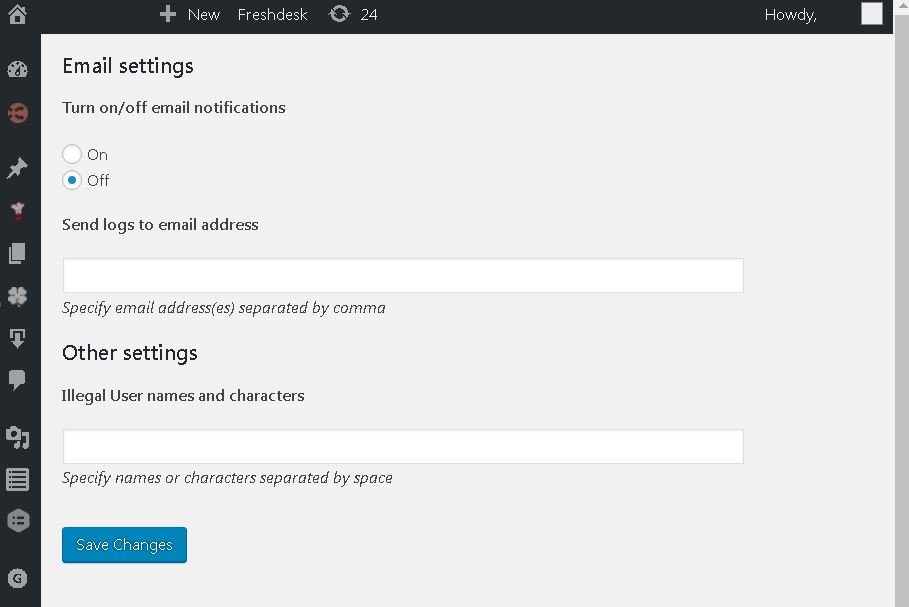909x607 pixels.
Task: Click the download arrow icon in sidebar
Action: coord(17,338)
